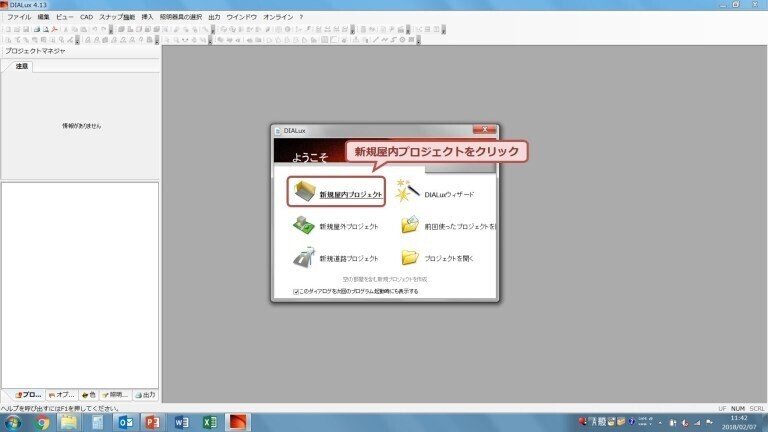The width and height of the screenshot is (768, 432).
Task: Switch to プロ... bottom tab
Action: click(28, 395)
